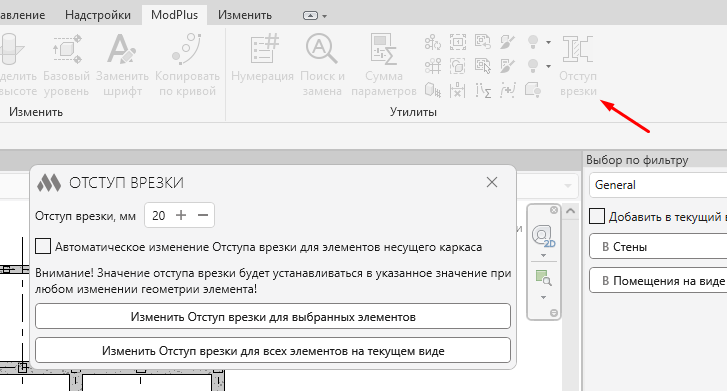Screen dimensions: 727x391
Task: Close the Отступ врезки dialog
Action: (x=492, y=182)
